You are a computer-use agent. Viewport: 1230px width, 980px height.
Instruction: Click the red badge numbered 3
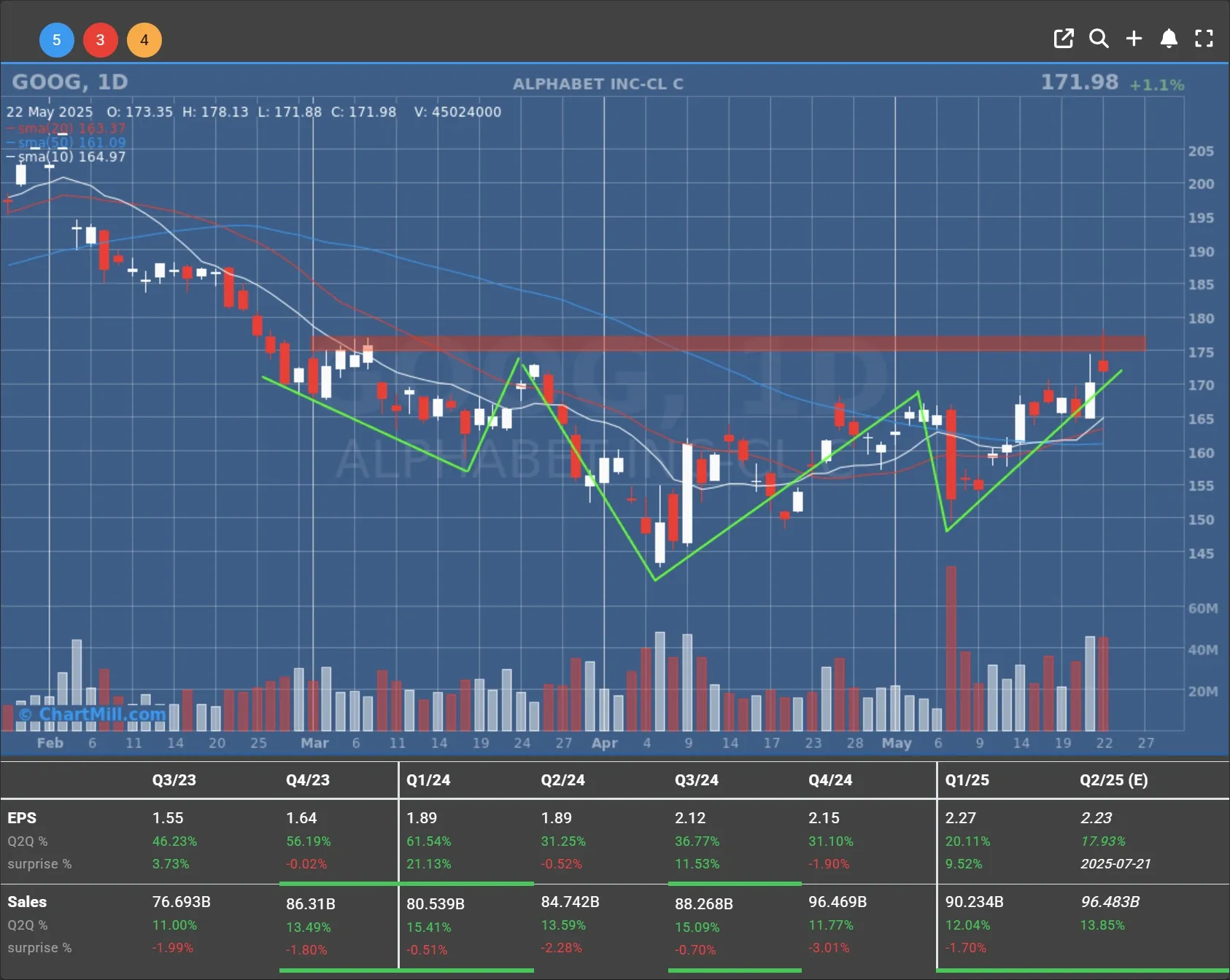point(101,40)
